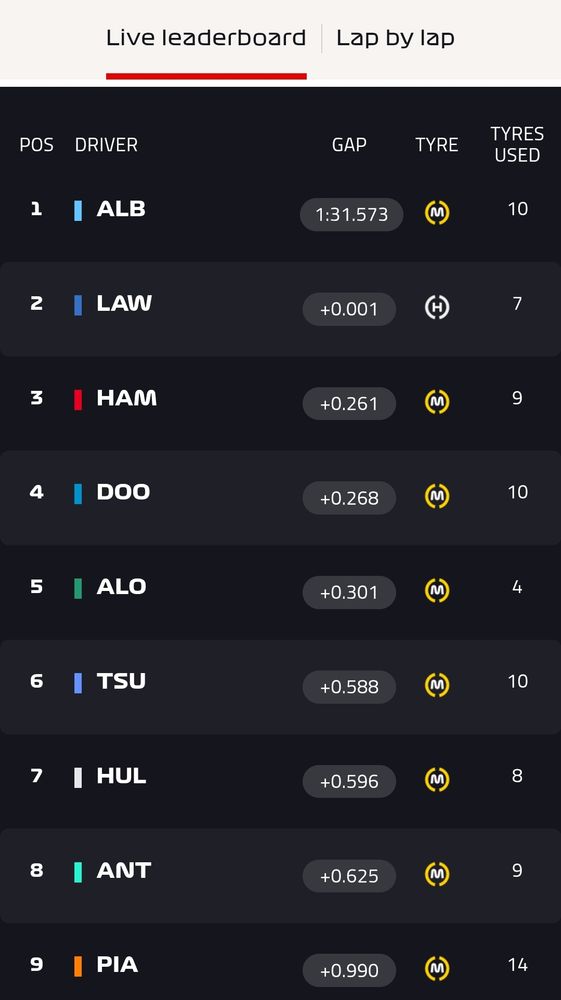Click DOO's medium tyre icon
This screenshot has width=561, height=1000.
click(437, 496)
